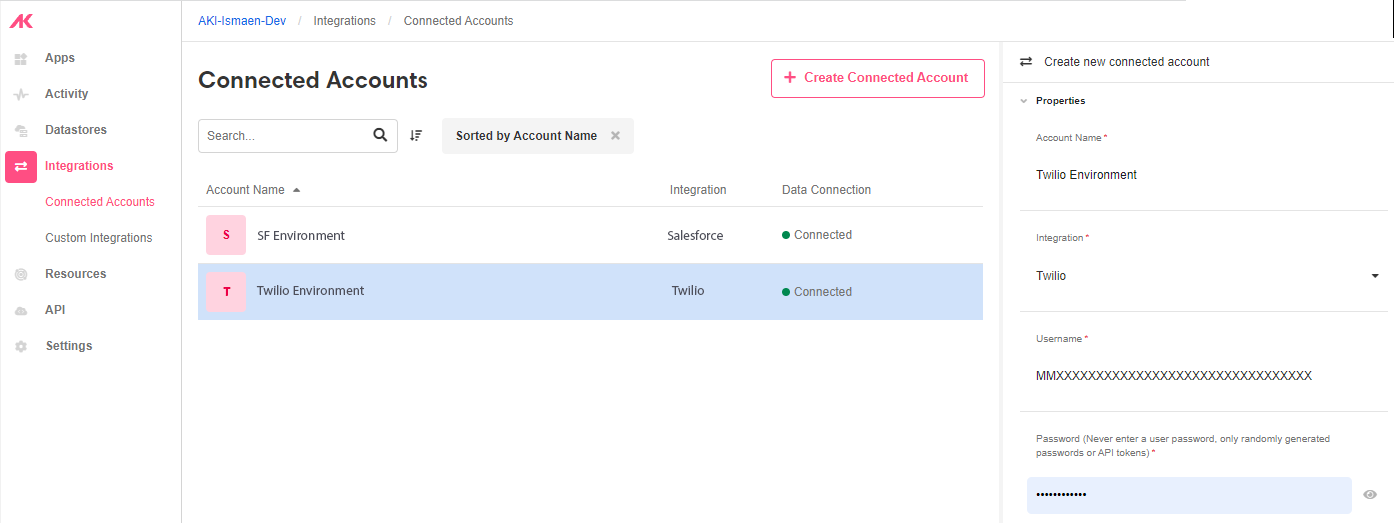Click the Connected Accounts page heading

(313, 80)
